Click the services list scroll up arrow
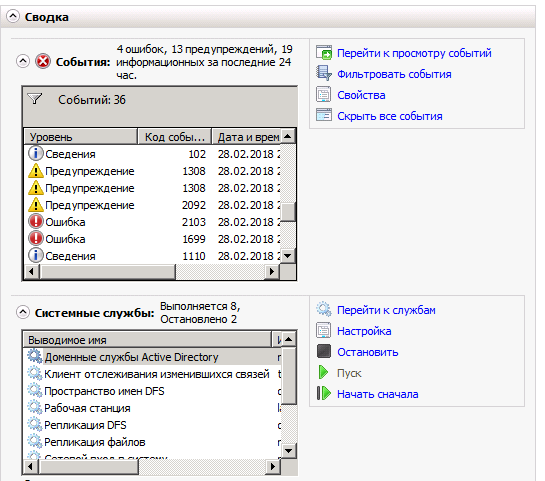The width and height of the screenshot is (545, 481). point(289,339)
